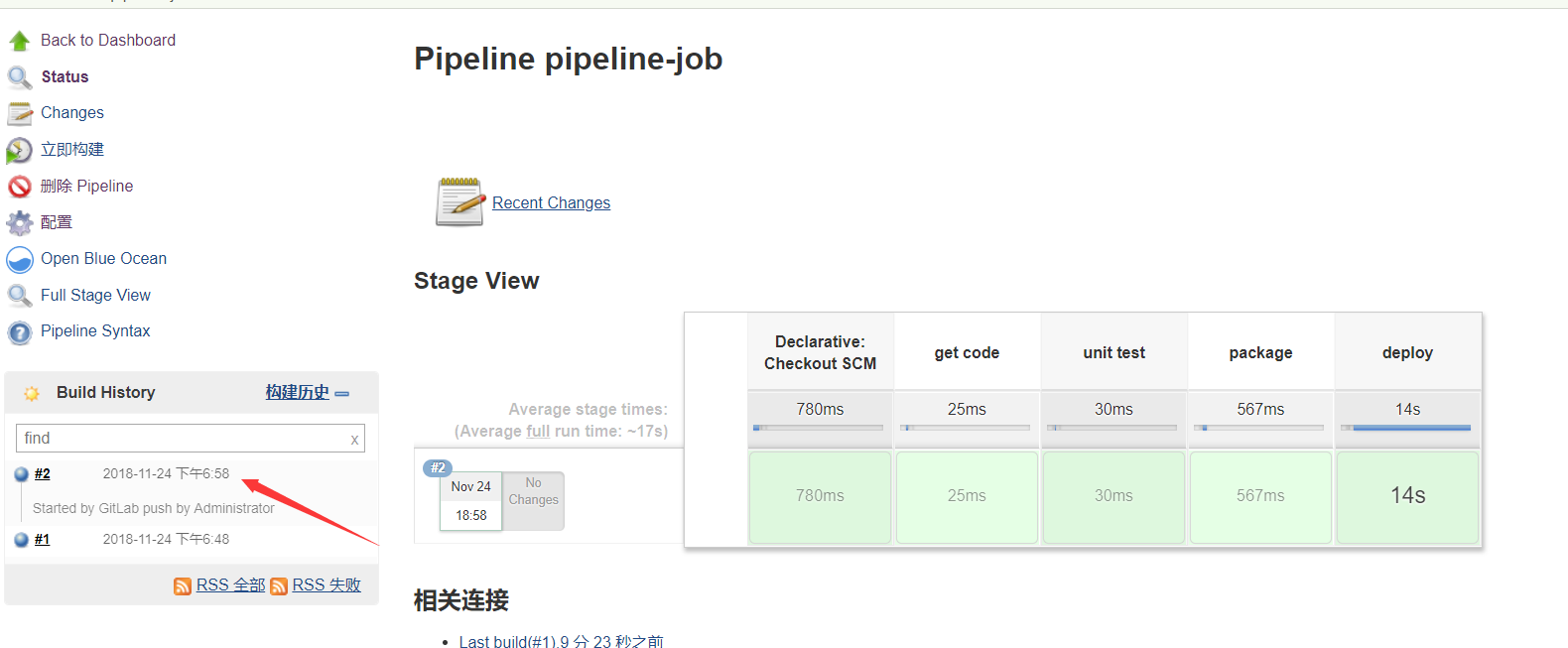Click the 780ms Checkout SCM stage cell
The height and width of the screenshot is (648, 1568).
pos(820,497)
